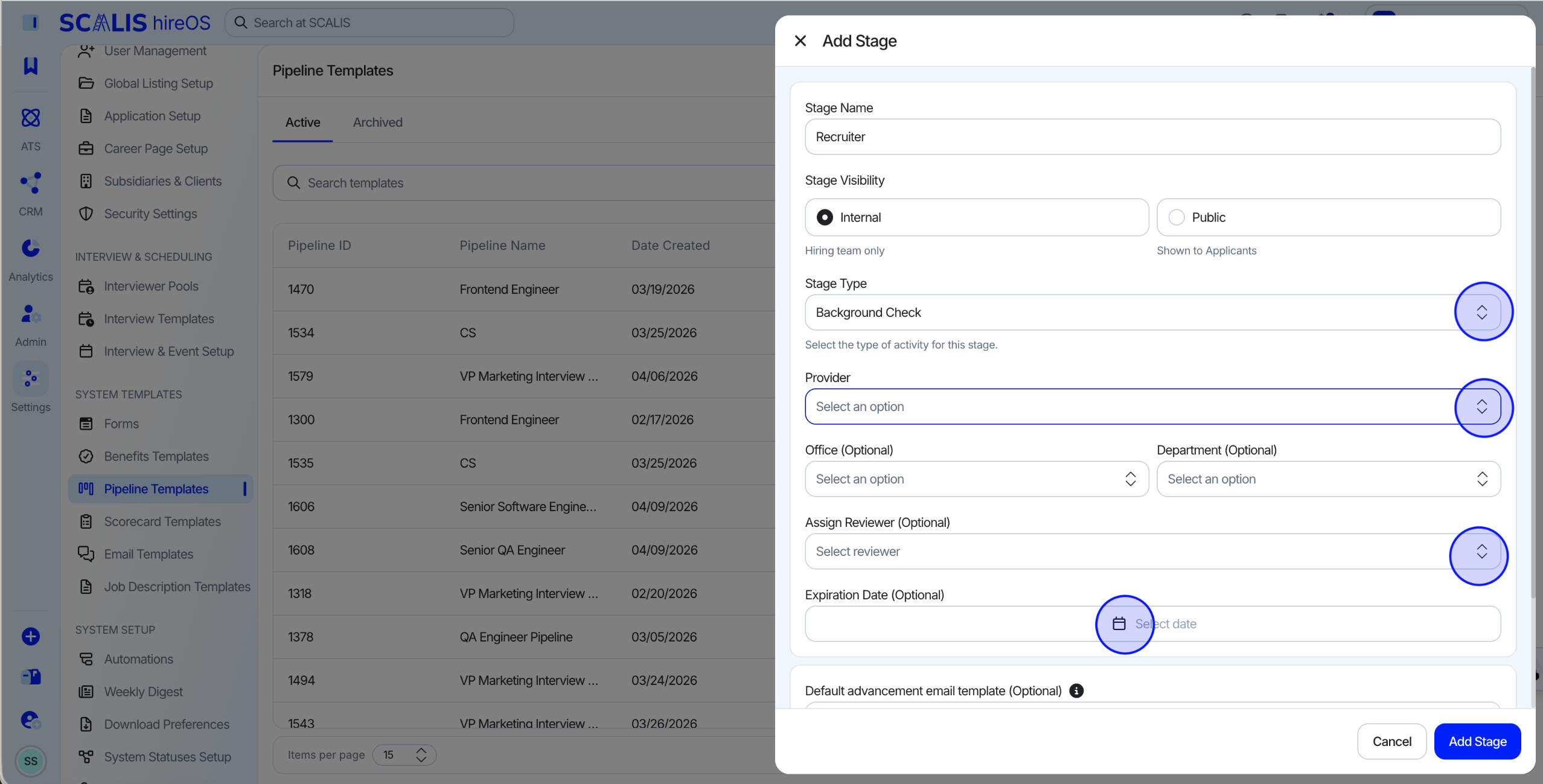Click the ATS icon in left rail
Screen dimensions: 1543x784
point(31,118)
